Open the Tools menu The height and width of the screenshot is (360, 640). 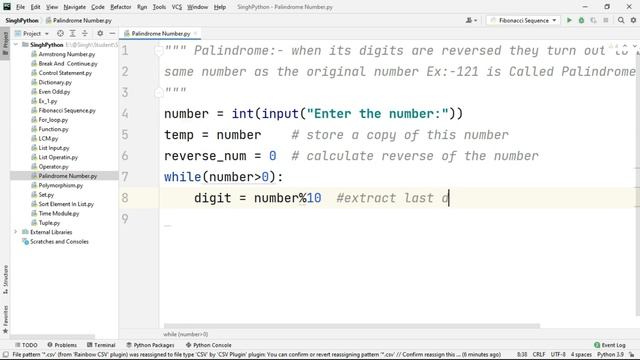[159, 7]
